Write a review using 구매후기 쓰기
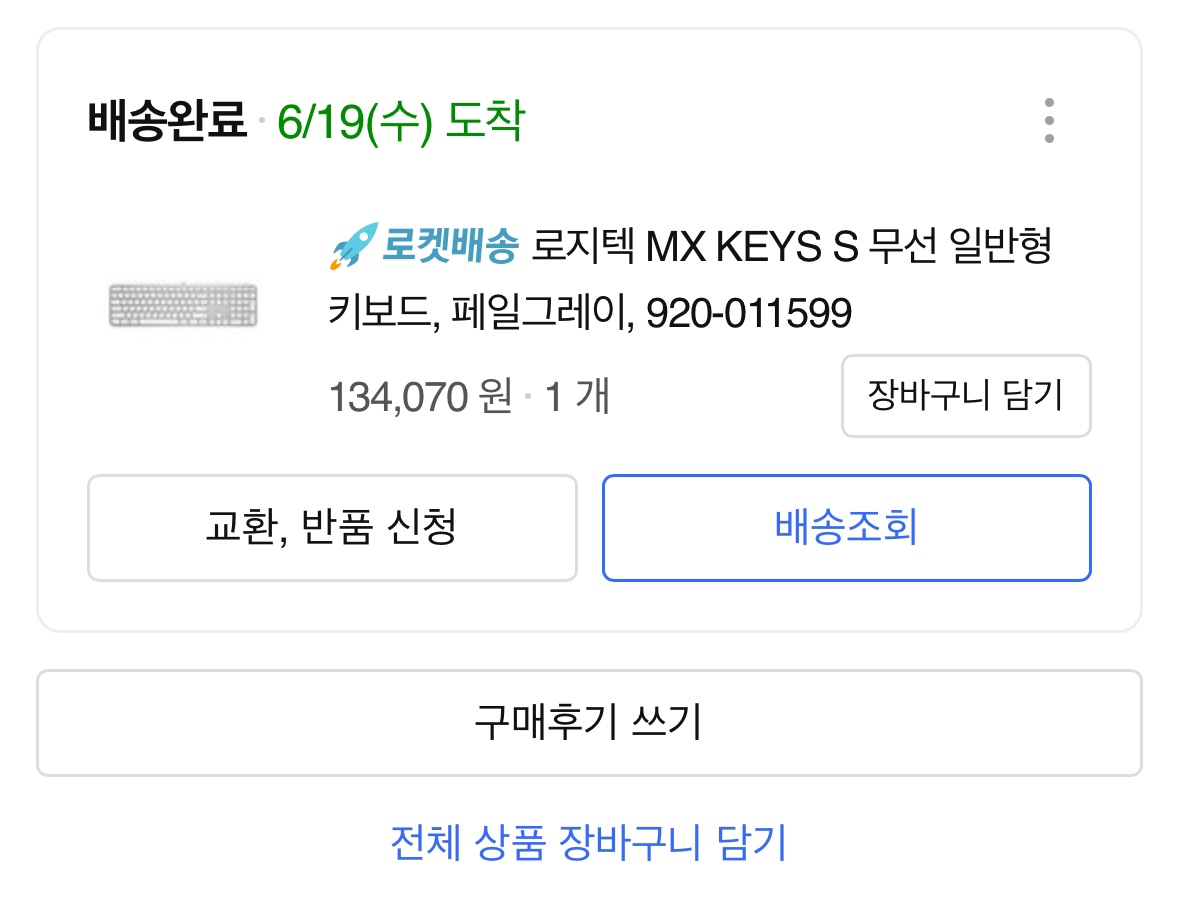Viewport: 1179px width, 909px height. [589, 722]
